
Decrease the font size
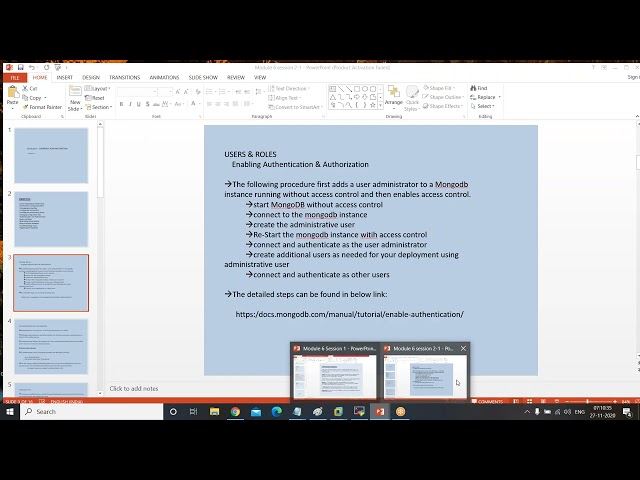tap(186, 92)
